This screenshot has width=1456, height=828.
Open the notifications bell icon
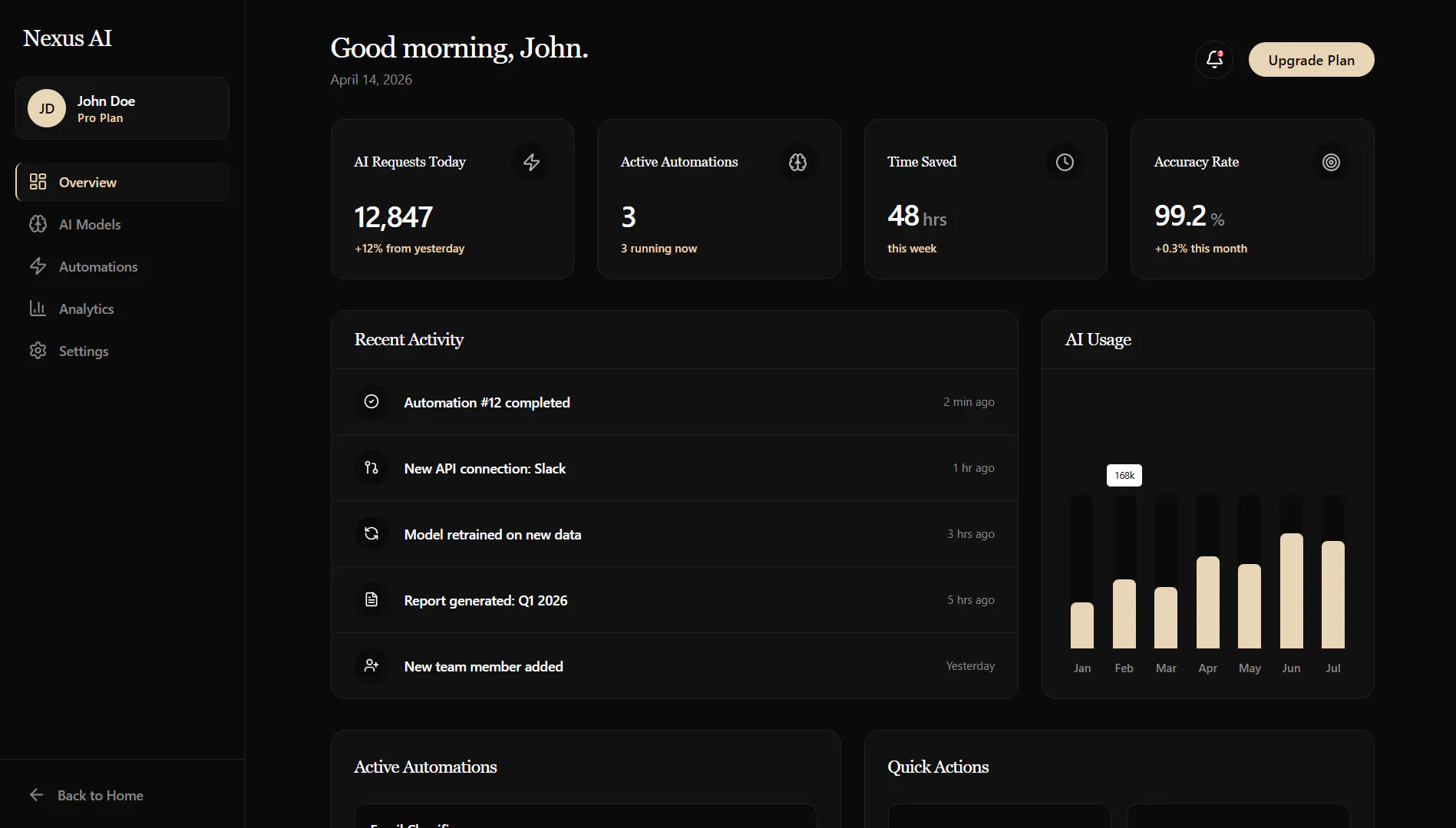click(1214, 59)
